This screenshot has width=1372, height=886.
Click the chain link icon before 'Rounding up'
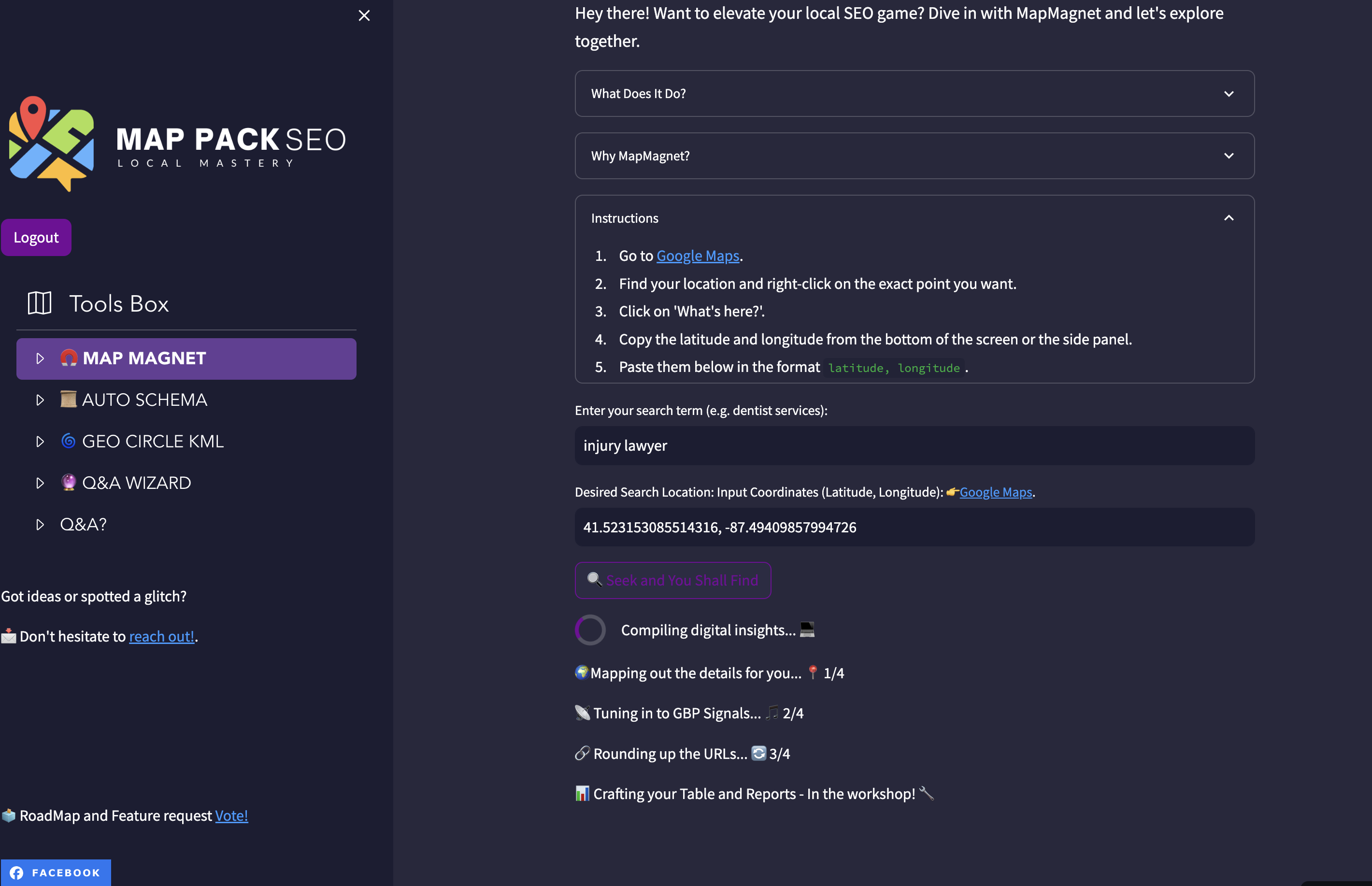point(582,753)
